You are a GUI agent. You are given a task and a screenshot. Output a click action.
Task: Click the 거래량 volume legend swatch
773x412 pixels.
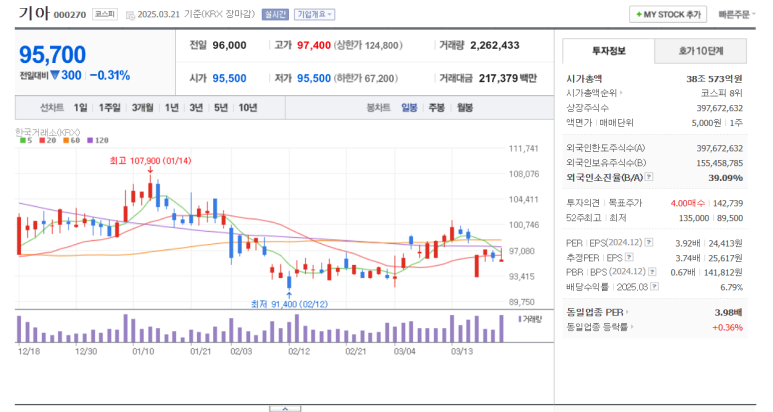click(x=520, y=319)
